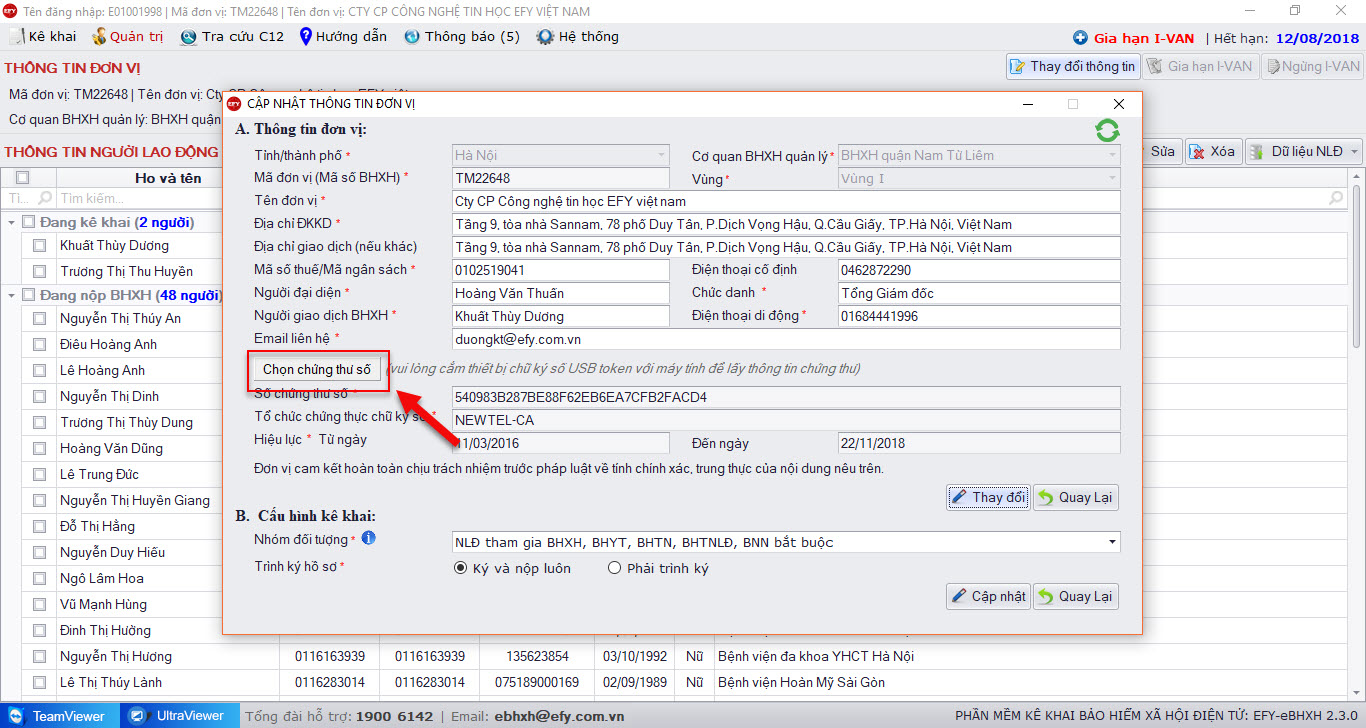The height and width of the screenshot is (728, 1366).
Task: Click the Email liên hệ field
Action: 786,339
